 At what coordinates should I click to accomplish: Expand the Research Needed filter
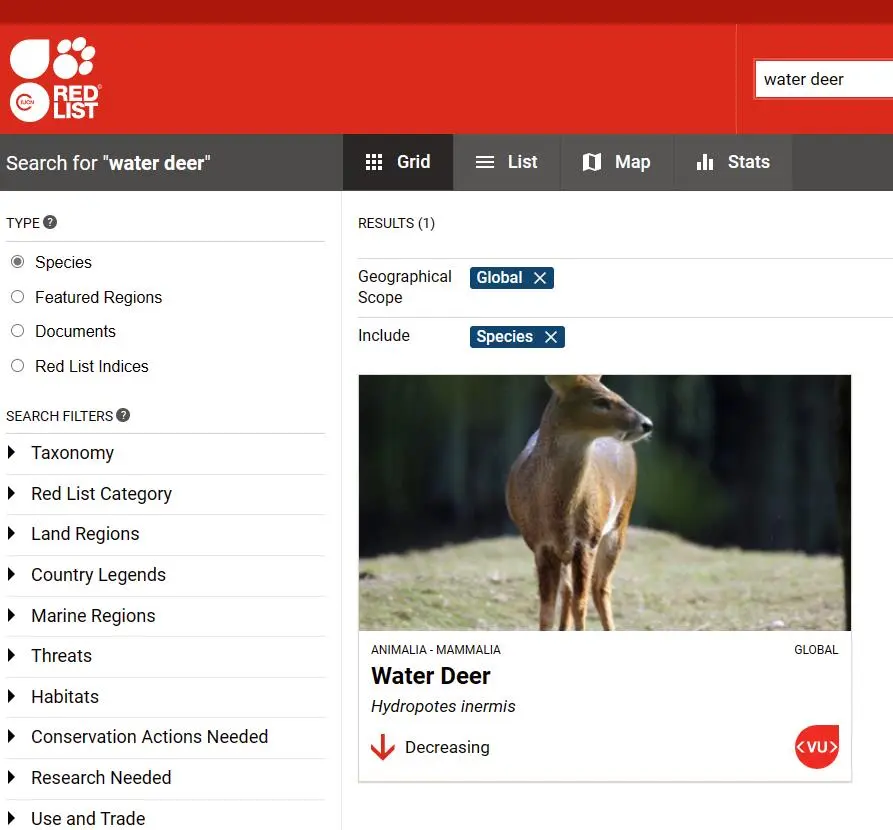coord(165,778)
